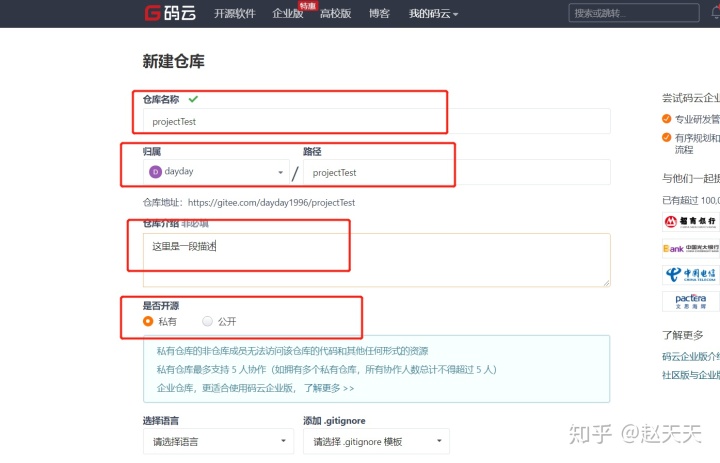Open the 开源软件 menu item

(x=235, y=14)
